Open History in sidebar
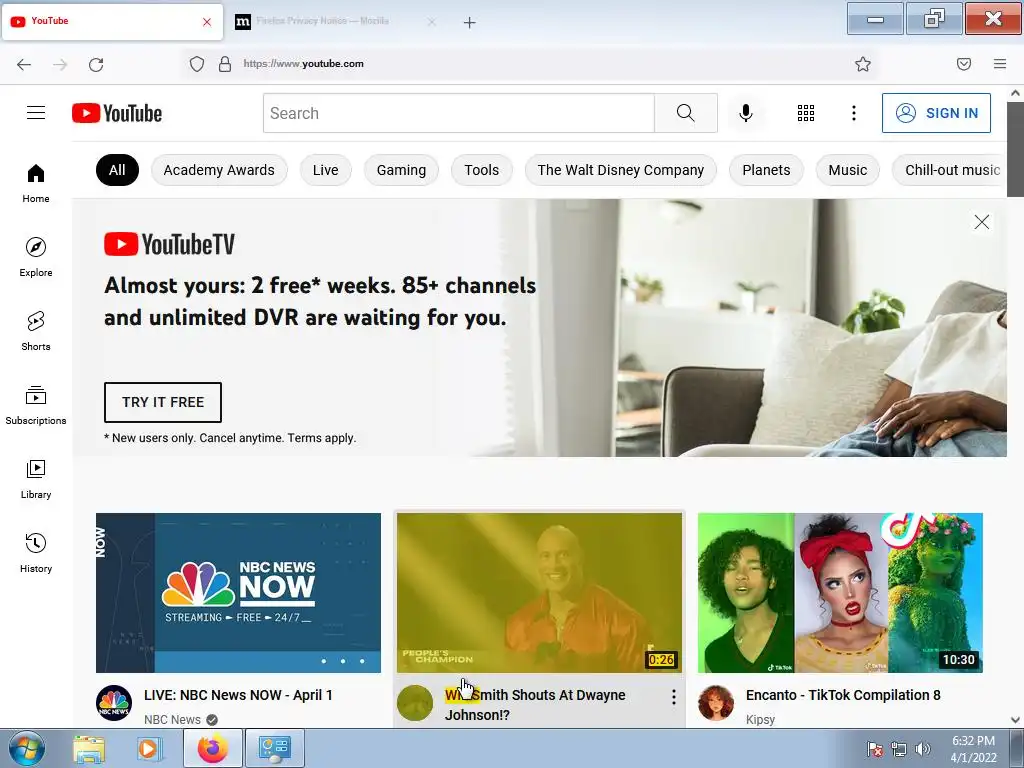 [x=36, y=552]
